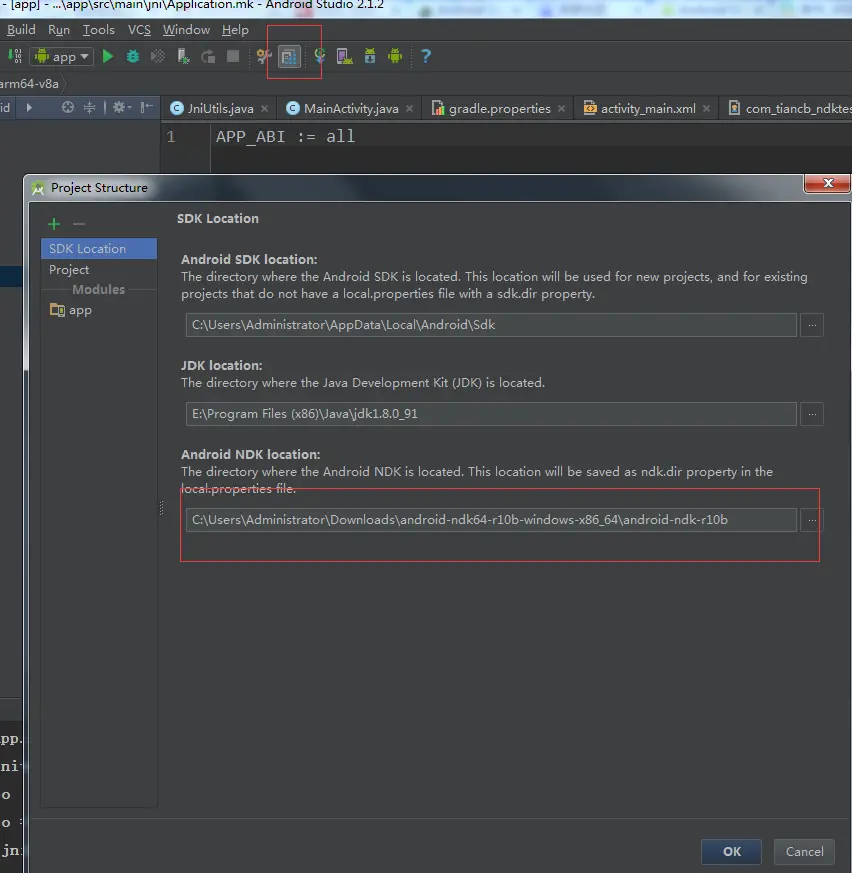Open Settings via wrench toolbar icon
The height and width of the screenshot is (873, 852).
tap(263, 56)
